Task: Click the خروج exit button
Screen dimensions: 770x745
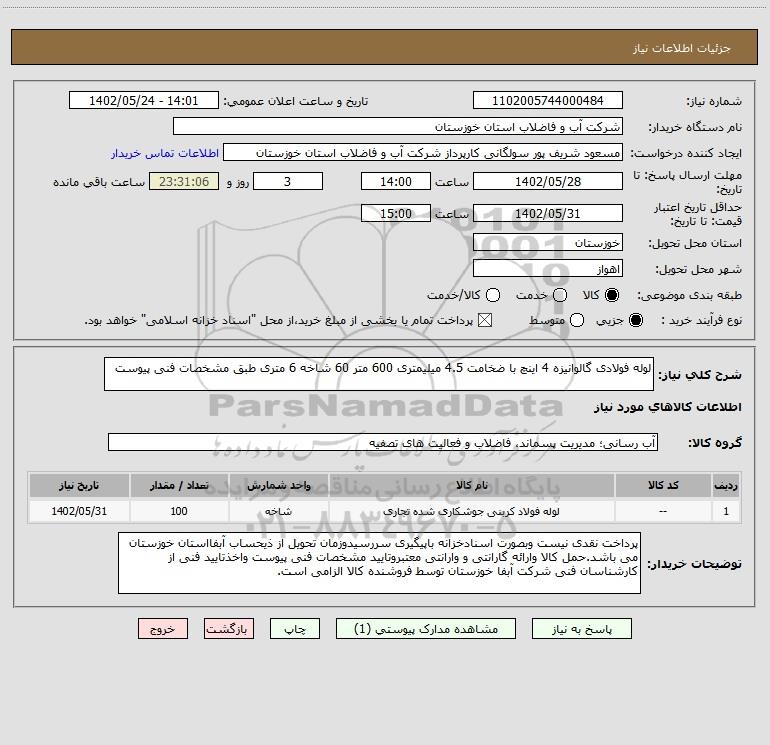Action: (163, 629)
